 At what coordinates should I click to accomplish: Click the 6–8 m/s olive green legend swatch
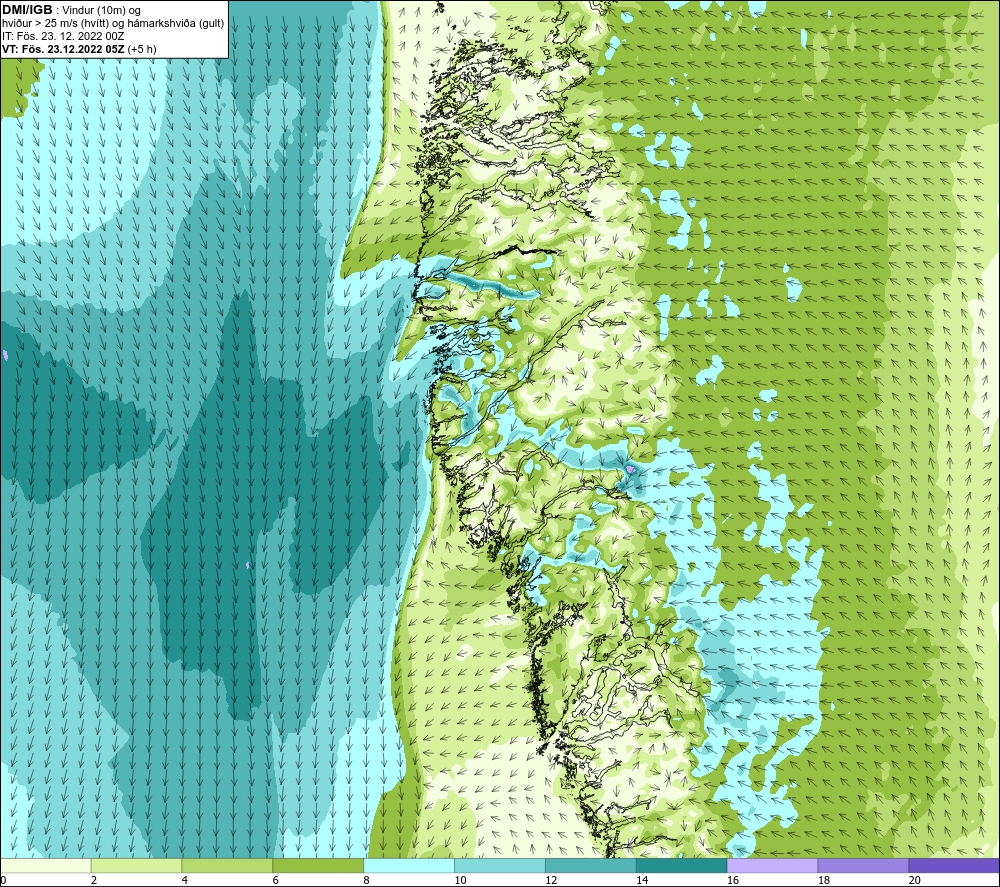click(318, 866)
